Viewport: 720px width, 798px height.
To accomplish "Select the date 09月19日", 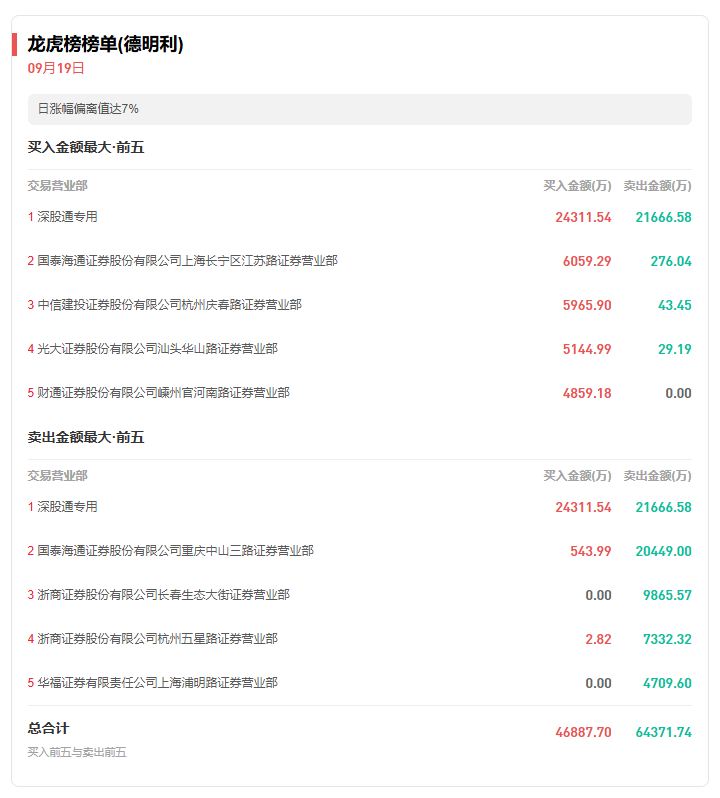I will pyautogui.click(x=56, y=68).
